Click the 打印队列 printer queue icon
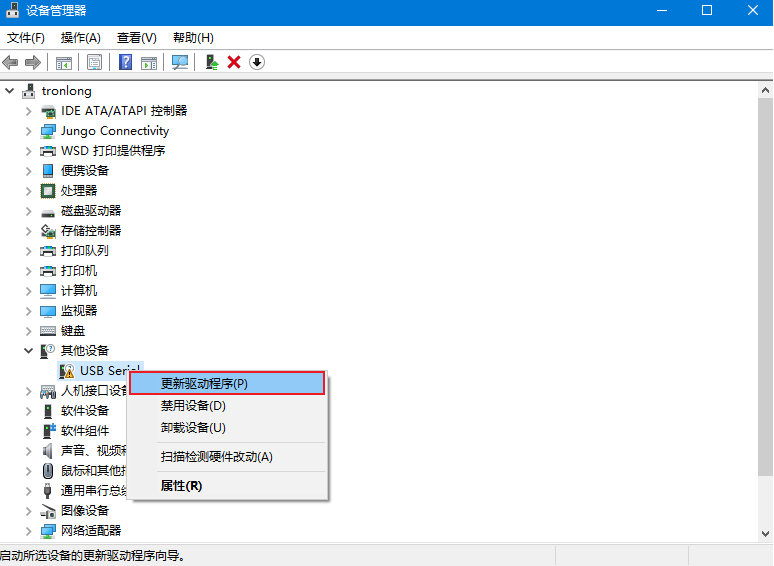 (x=48, y=251)
